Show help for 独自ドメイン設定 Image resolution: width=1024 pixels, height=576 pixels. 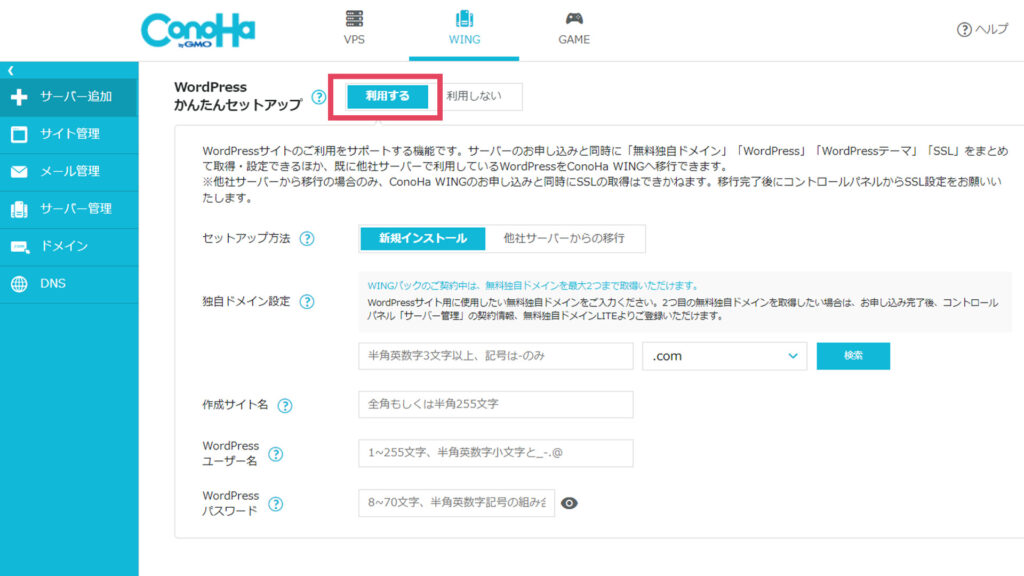[x=306, y=302]
